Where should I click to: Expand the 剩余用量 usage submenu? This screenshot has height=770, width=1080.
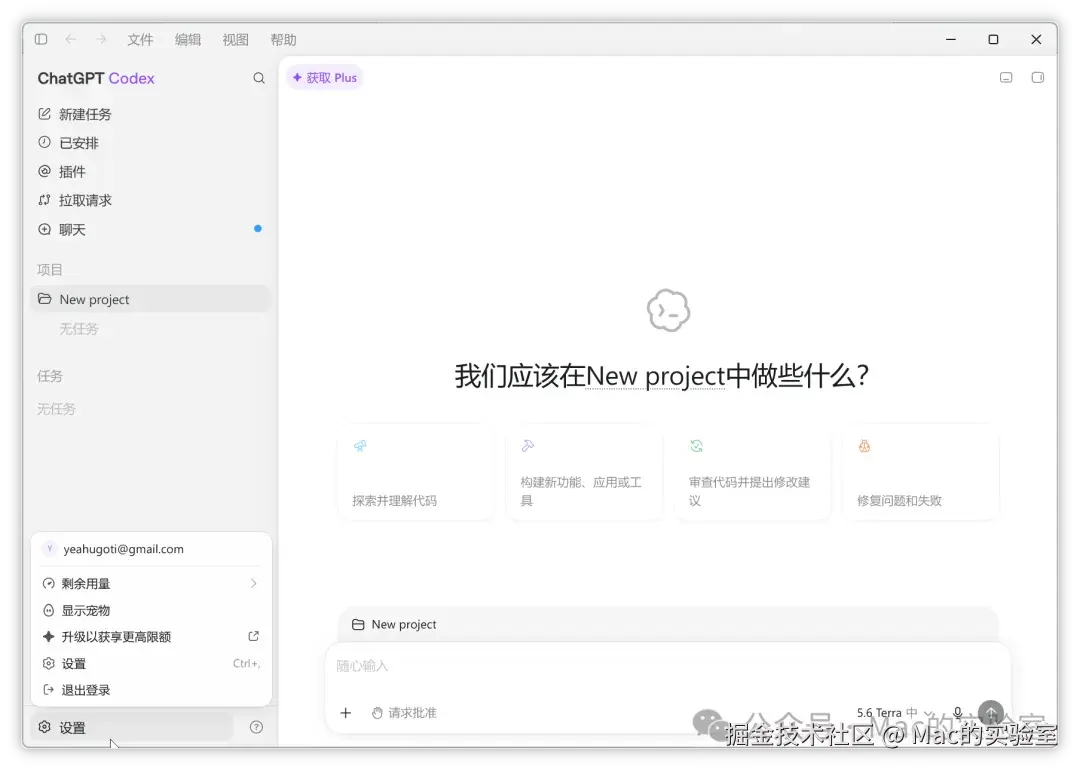[x=151, y=583]
